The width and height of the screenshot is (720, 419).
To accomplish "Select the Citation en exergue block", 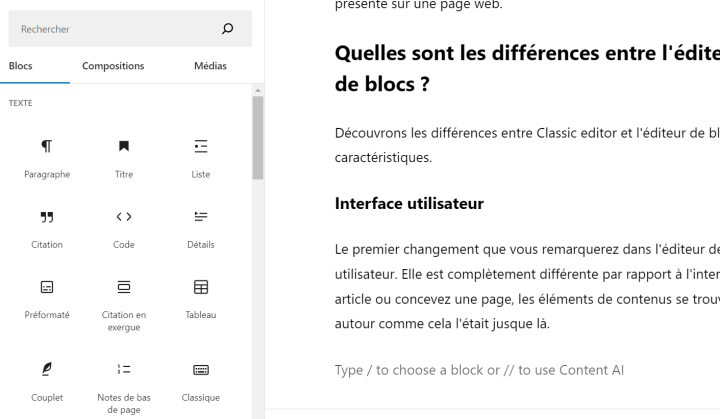I will (x=124, y=305).
